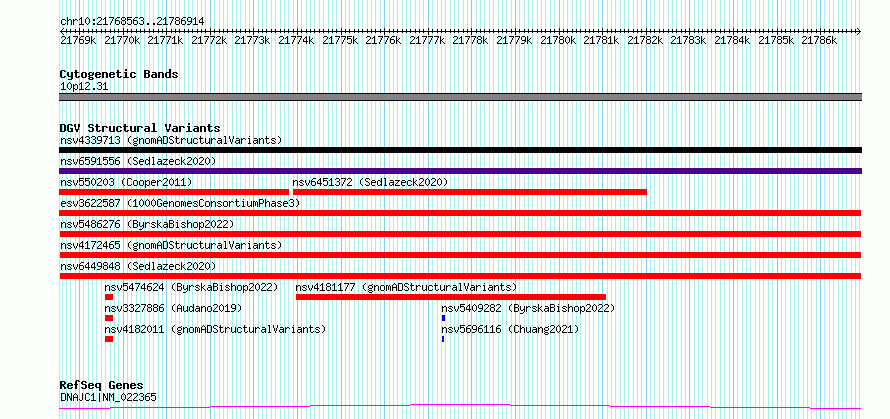Open the nsv5486276 (ByrskaBishop2022) label
Image resolution: width=890 pixels, height=419 pixels.
pos(147,224)
